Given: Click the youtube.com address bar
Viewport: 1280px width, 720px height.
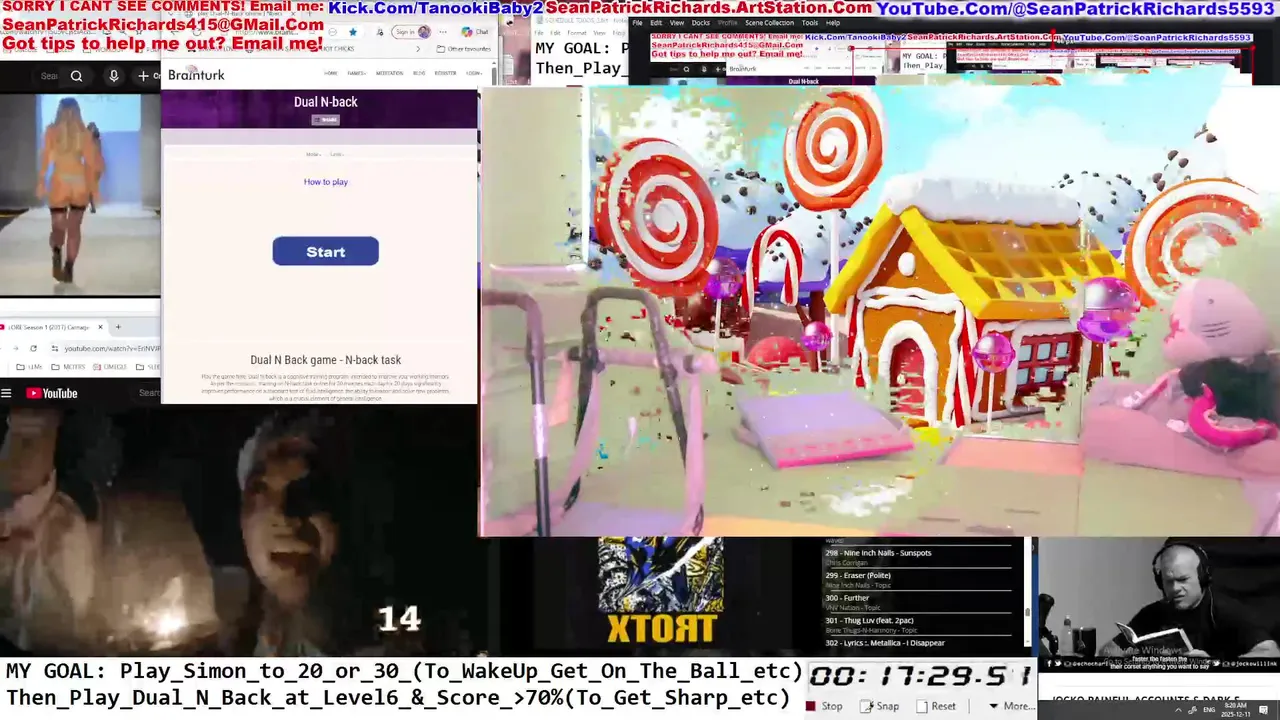Looking at the screenshot, I should pyautogui.click(x=105, y=348).
